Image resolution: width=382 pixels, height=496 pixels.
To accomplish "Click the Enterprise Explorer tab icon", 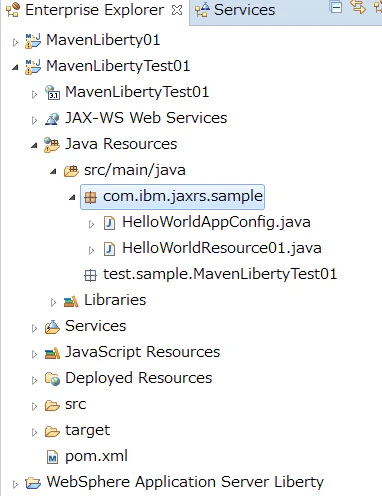I will 13,10.
